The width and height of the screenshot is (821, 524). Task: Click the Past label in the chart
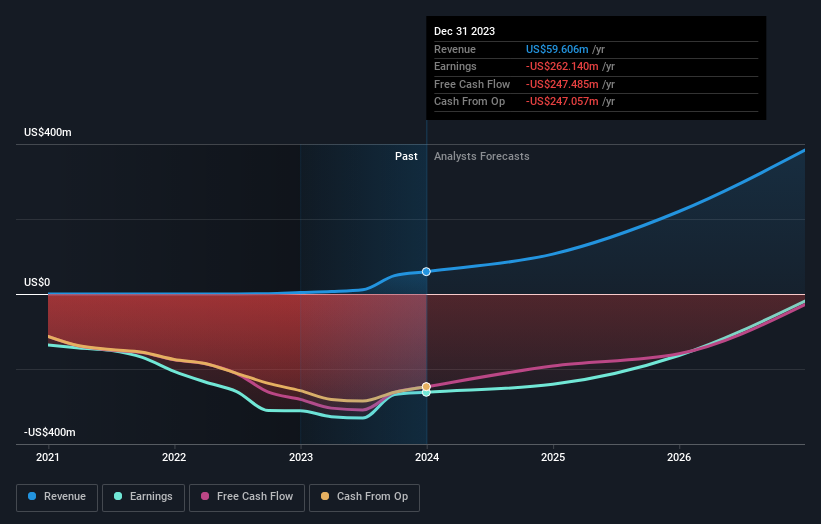pos(406,157)
